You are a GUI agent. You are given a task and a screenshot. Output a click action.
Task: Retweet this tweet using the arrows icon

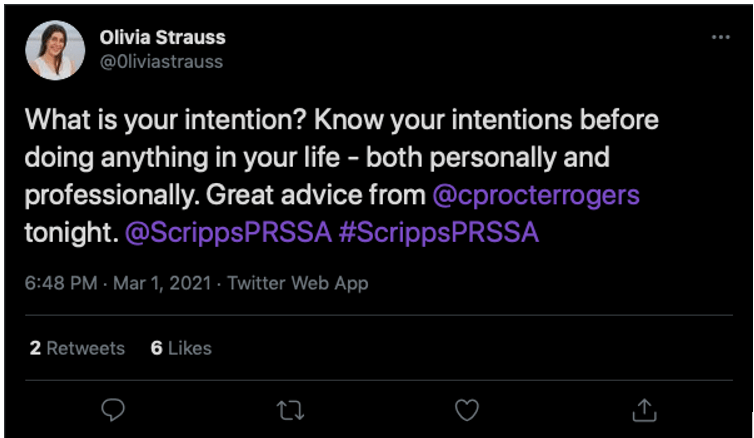coord(290,409)
